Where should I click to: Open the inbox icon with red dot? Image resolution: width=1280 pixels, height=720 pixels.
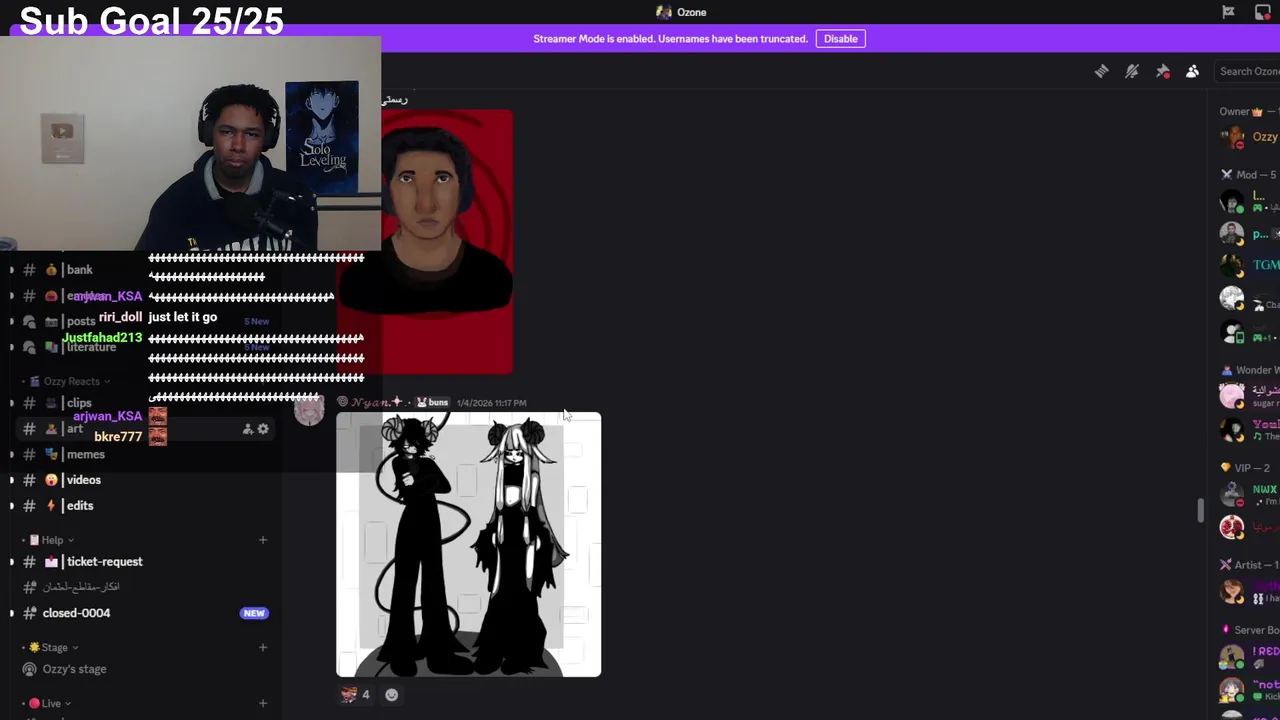coord(1262,12)
